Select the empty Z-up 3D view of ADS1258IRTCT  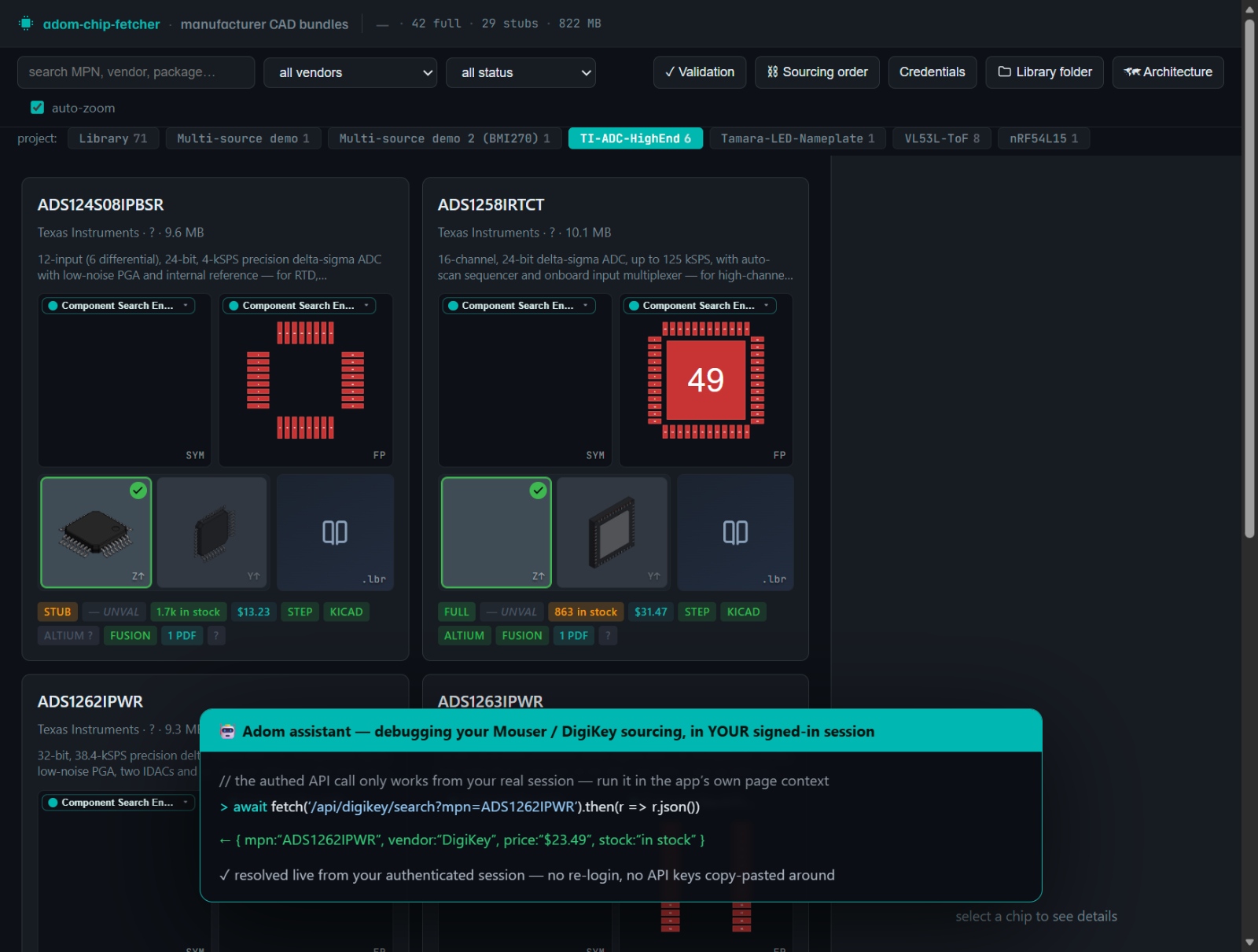(x=496, y=532)
